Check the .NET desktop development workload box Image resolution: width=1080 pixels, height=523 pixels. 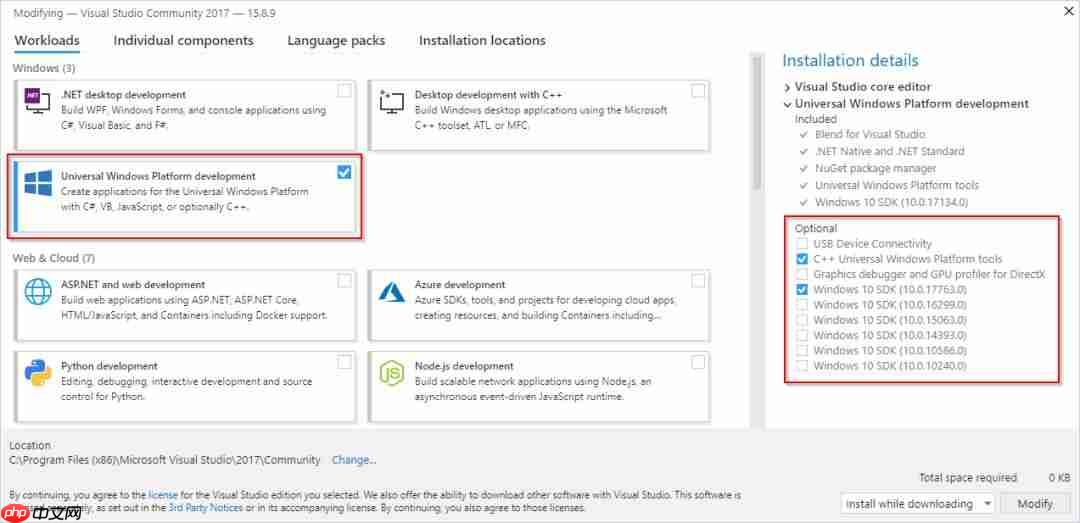coord(344,90)
